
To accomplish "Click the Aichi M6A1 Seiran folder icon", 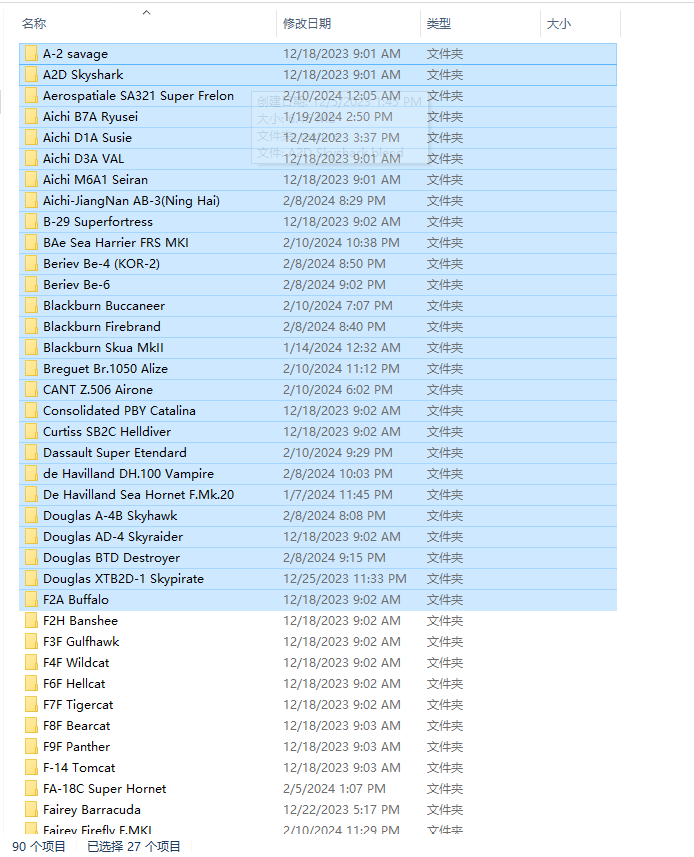I will point(31,180).
